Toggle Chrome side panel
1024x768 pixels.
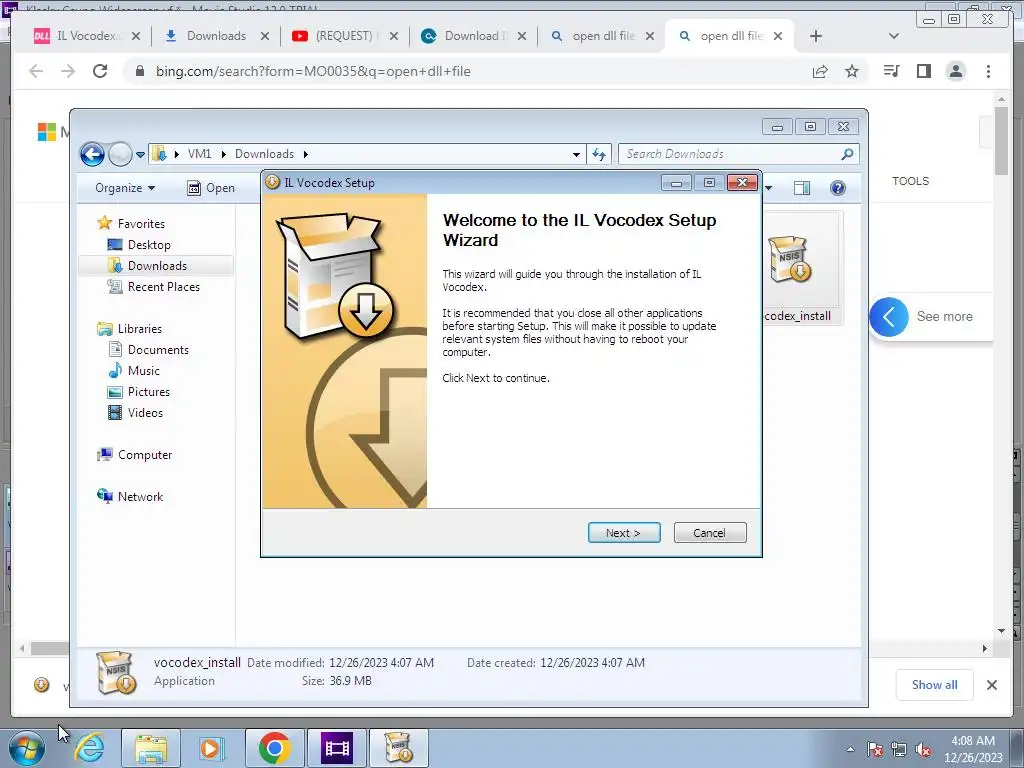pyautogui.click(x=923, y=71)
